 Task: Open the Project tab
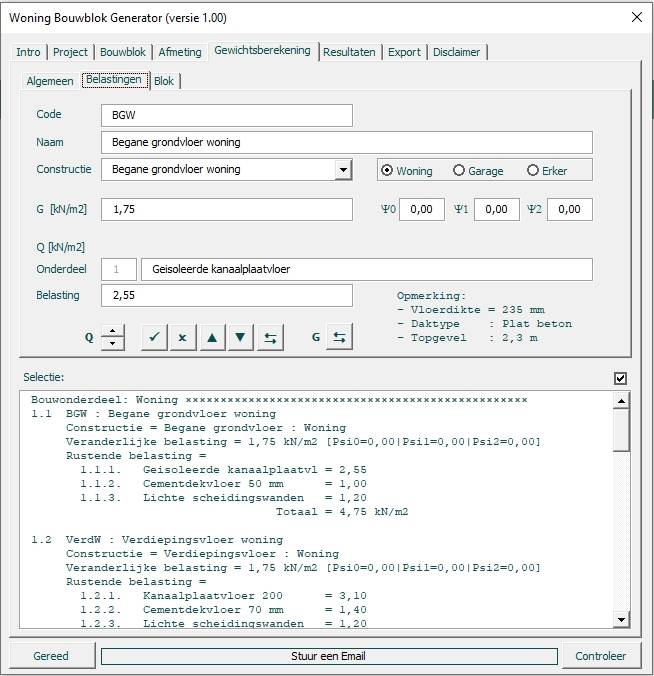click(x=70, y=52)
